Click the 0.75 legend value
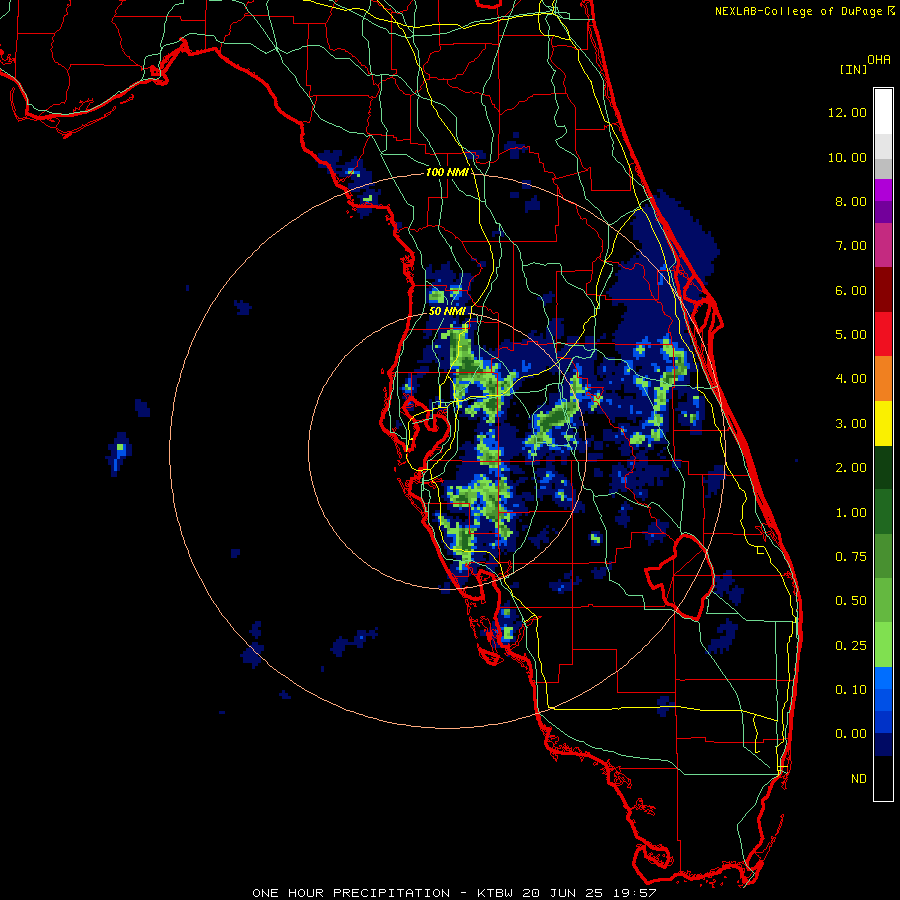Screen dimensions: 900x900 (851, 557)
